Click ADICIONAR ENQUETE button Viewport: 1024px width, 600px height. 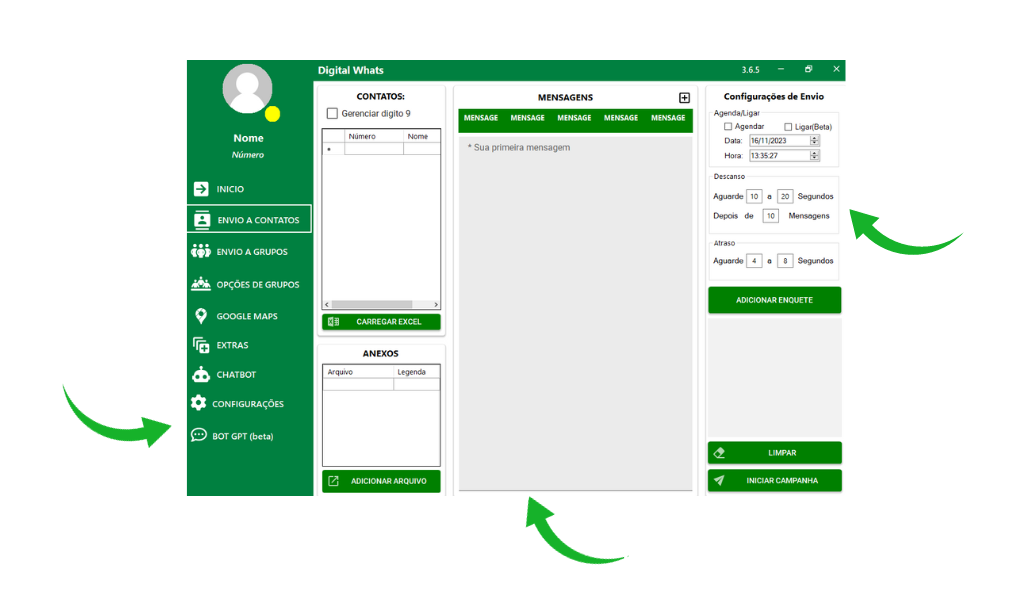click(775, 300)
